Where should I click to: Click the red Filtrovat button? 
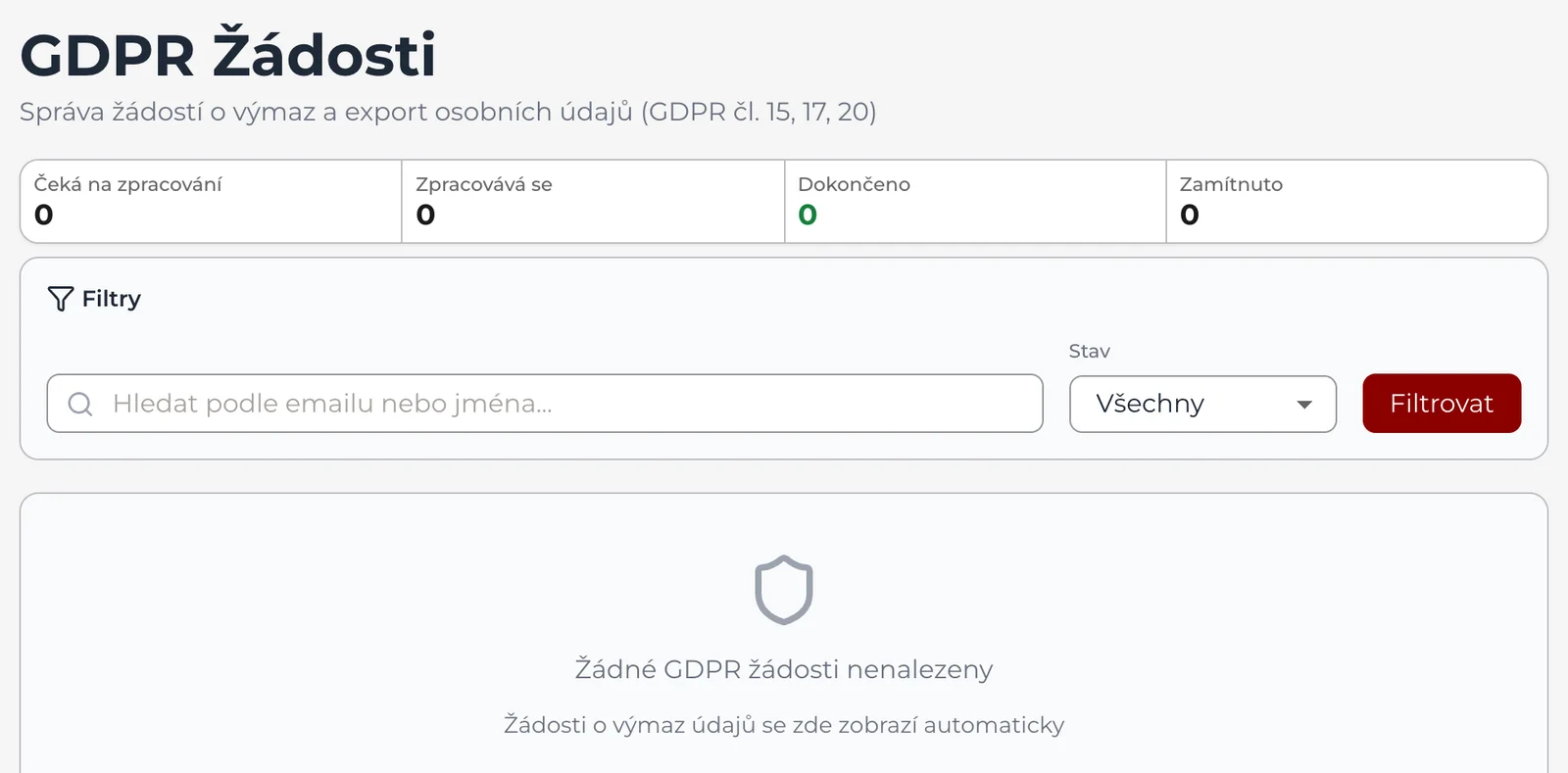pos(1442,403)
